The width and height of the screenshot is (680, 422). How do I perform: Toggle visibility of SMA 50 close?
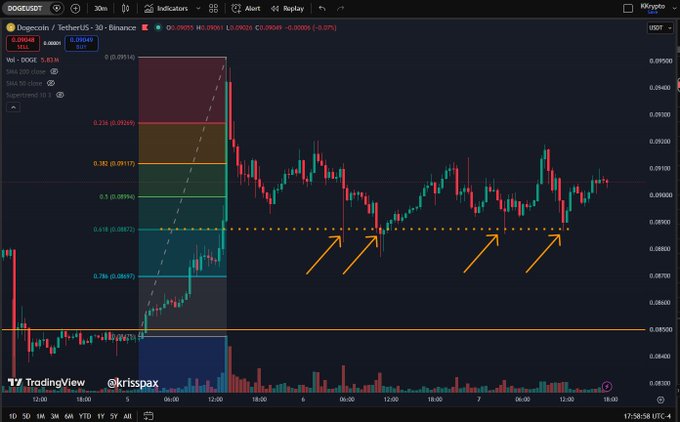tap(51, 83)
